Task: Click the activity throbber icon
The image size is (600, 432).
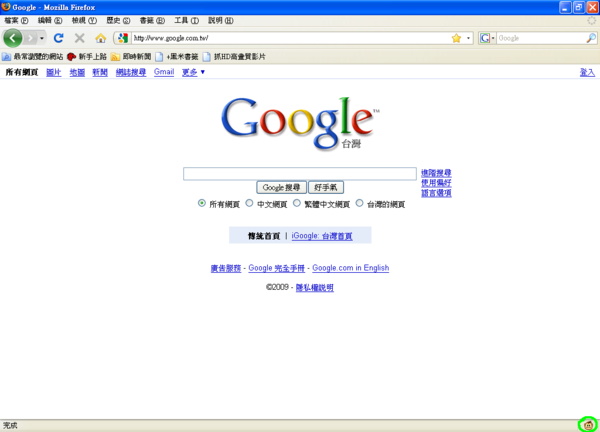Action: pos(591,21)
